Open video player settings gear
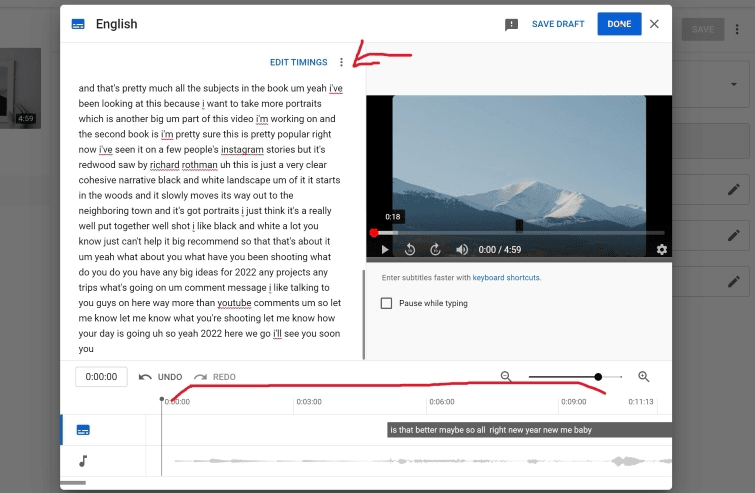Viewport: 755px width, 493px height. click(662, 249)
